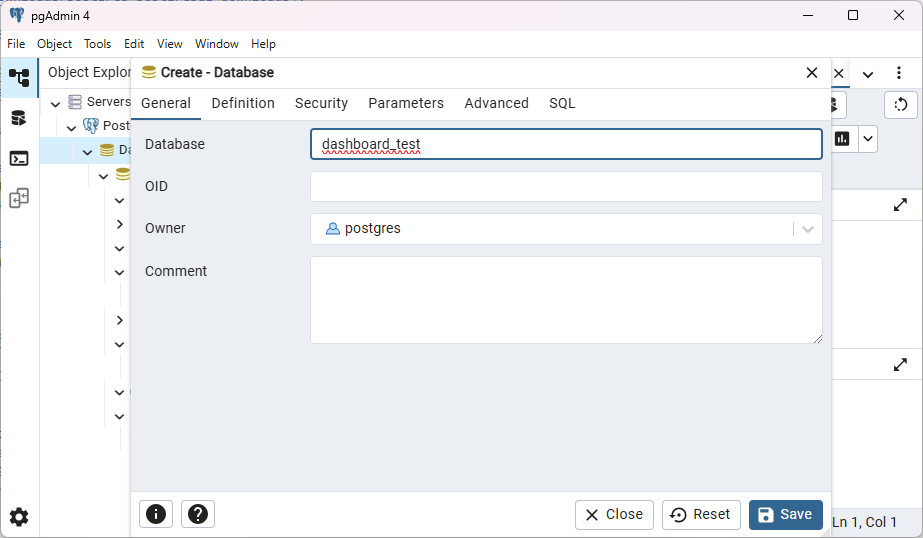Screen dimensions: 923x538
Task: Click the lower expand-arrows maximize icon
Action: (900, 365)
